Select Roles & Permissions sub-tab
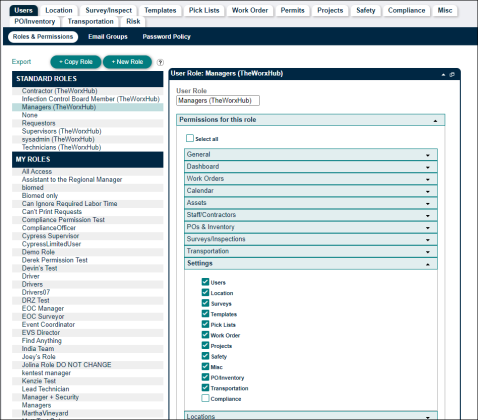This screenshot has width=478, height=420. coord(43,37)
